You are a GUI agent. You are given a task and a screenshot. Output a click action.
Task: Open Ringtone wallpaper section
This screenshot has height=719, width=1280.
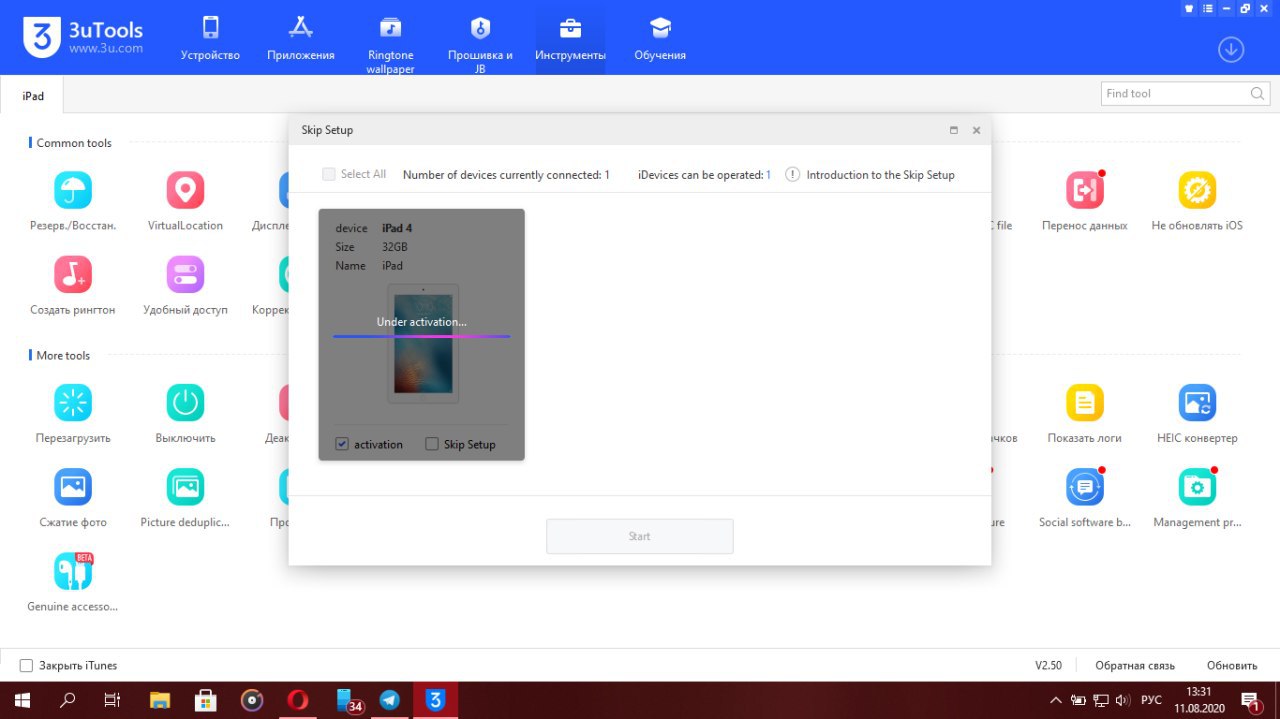390,45
